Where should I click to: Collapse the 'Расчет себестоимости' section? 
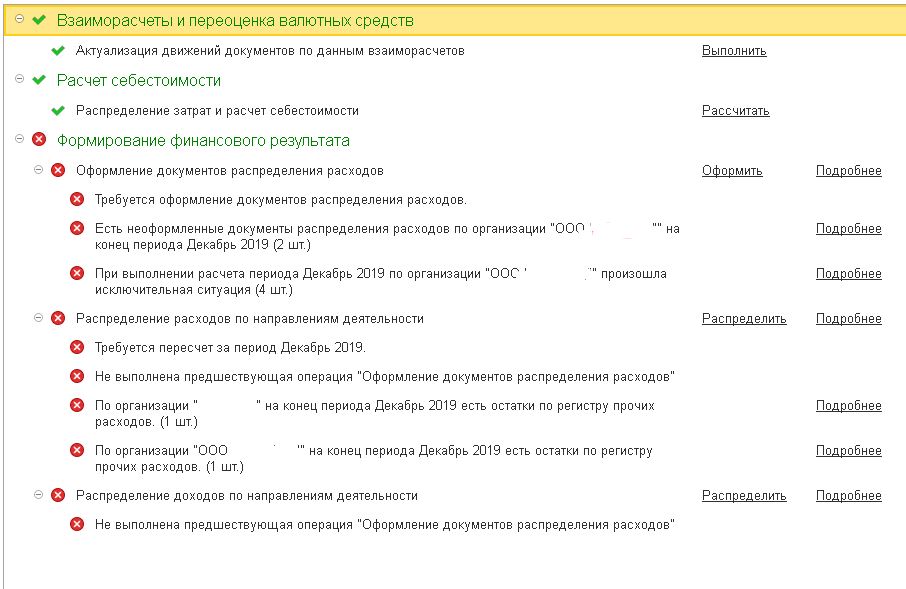pyautogui.click(x=20, y=79)
